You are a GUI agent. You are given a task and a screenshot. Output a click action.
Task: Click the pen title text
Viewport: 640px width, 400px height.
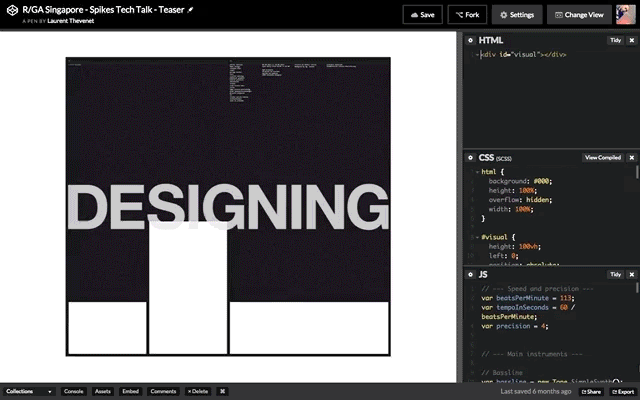(103, 10)
